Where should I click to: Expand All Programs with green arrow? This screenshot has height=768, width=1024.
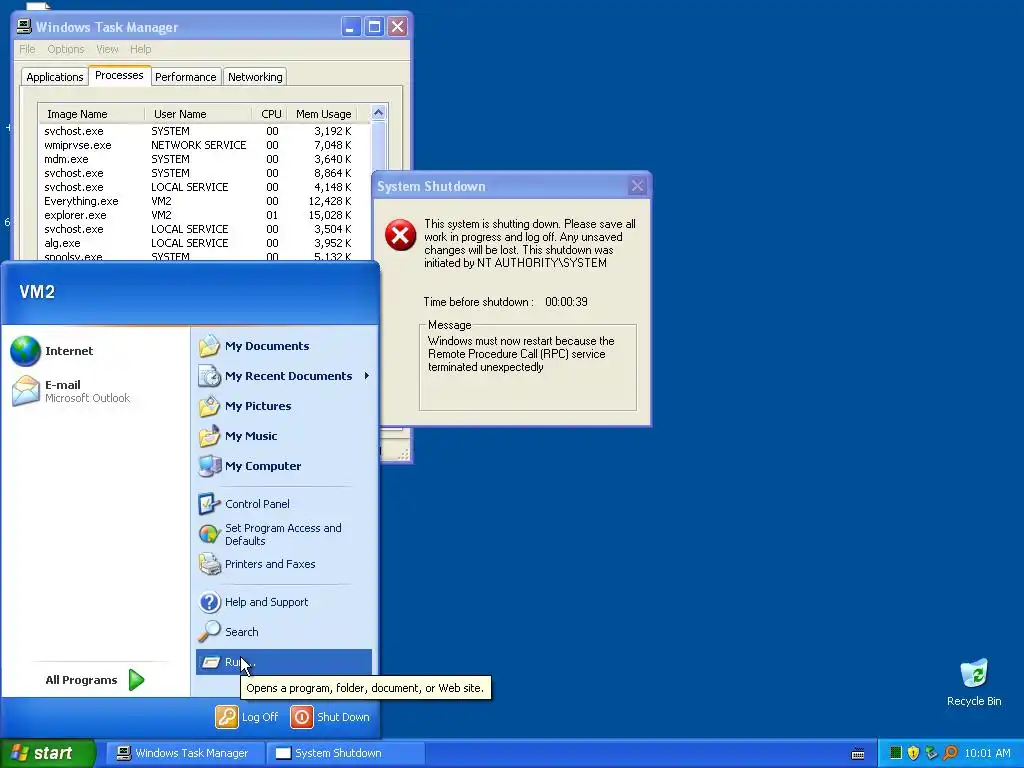tap(94, 680)
